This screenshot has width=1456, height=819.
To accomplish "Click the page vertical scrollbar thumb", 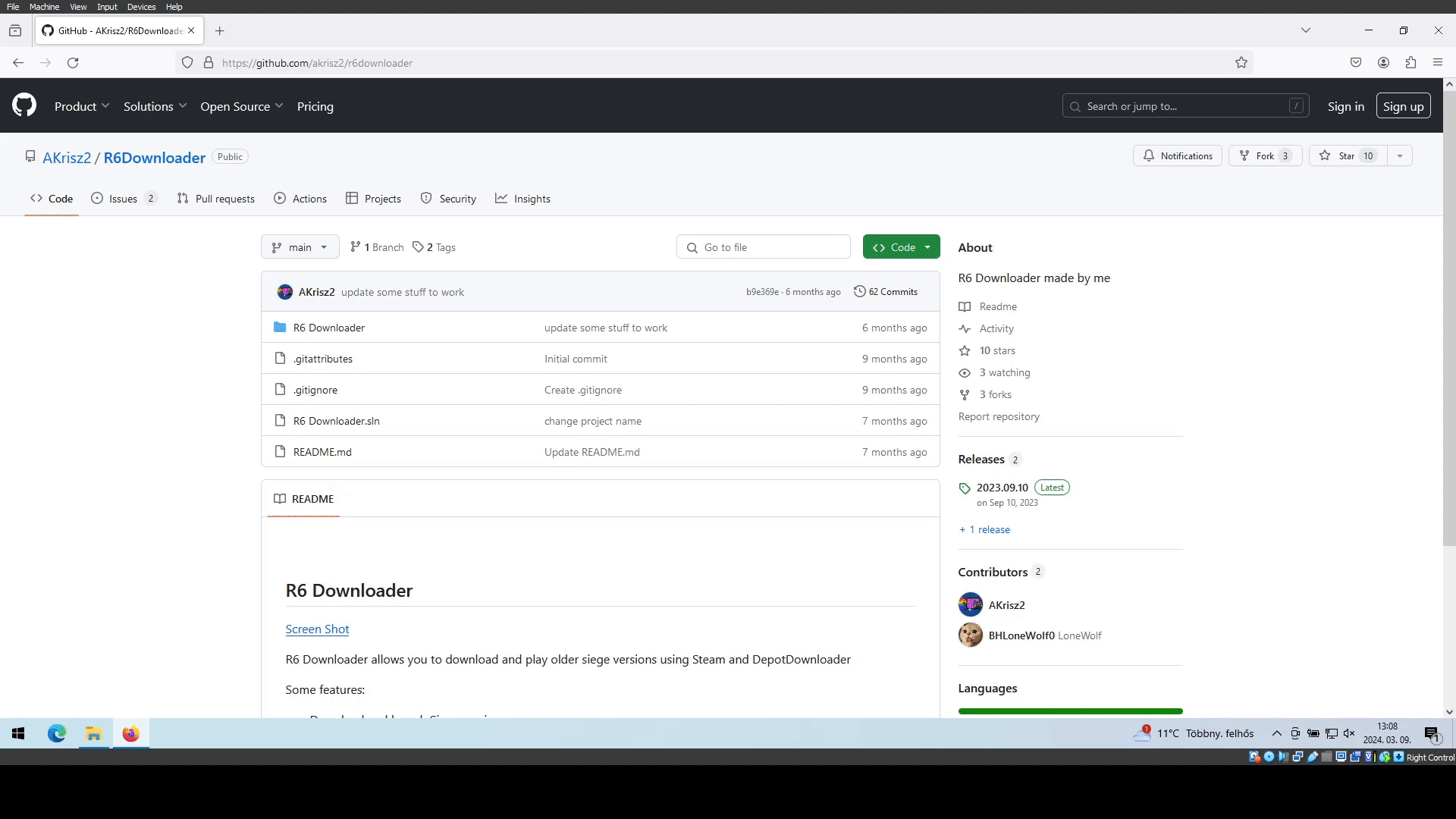I will click(x=1449, y=318).
